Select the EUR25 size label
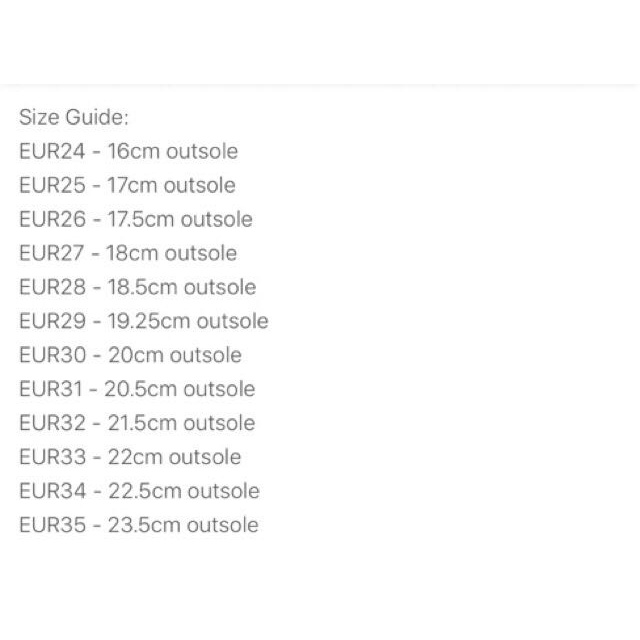This screenshot has width=640, height=640. tap(52, 186)
